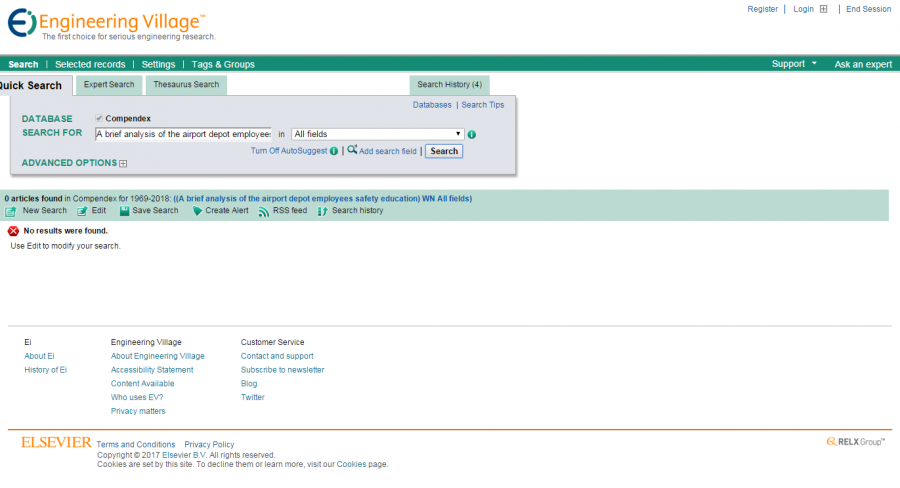
Task: Open the Blog footer link
Action: point(249,384)
